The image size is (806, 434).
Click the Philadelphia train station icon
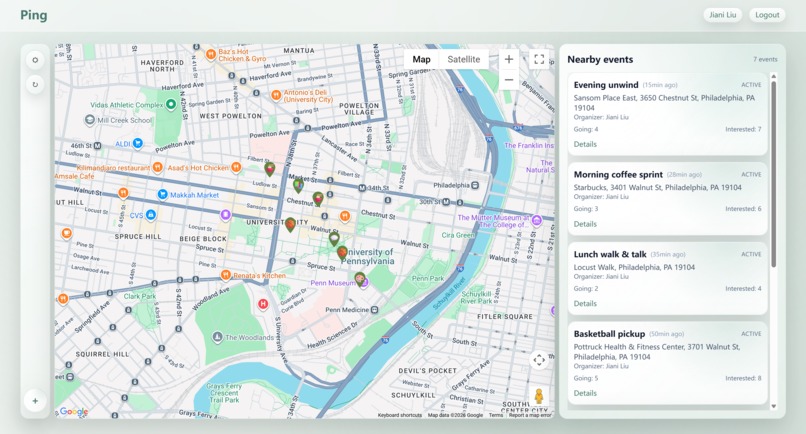(475, 185)
